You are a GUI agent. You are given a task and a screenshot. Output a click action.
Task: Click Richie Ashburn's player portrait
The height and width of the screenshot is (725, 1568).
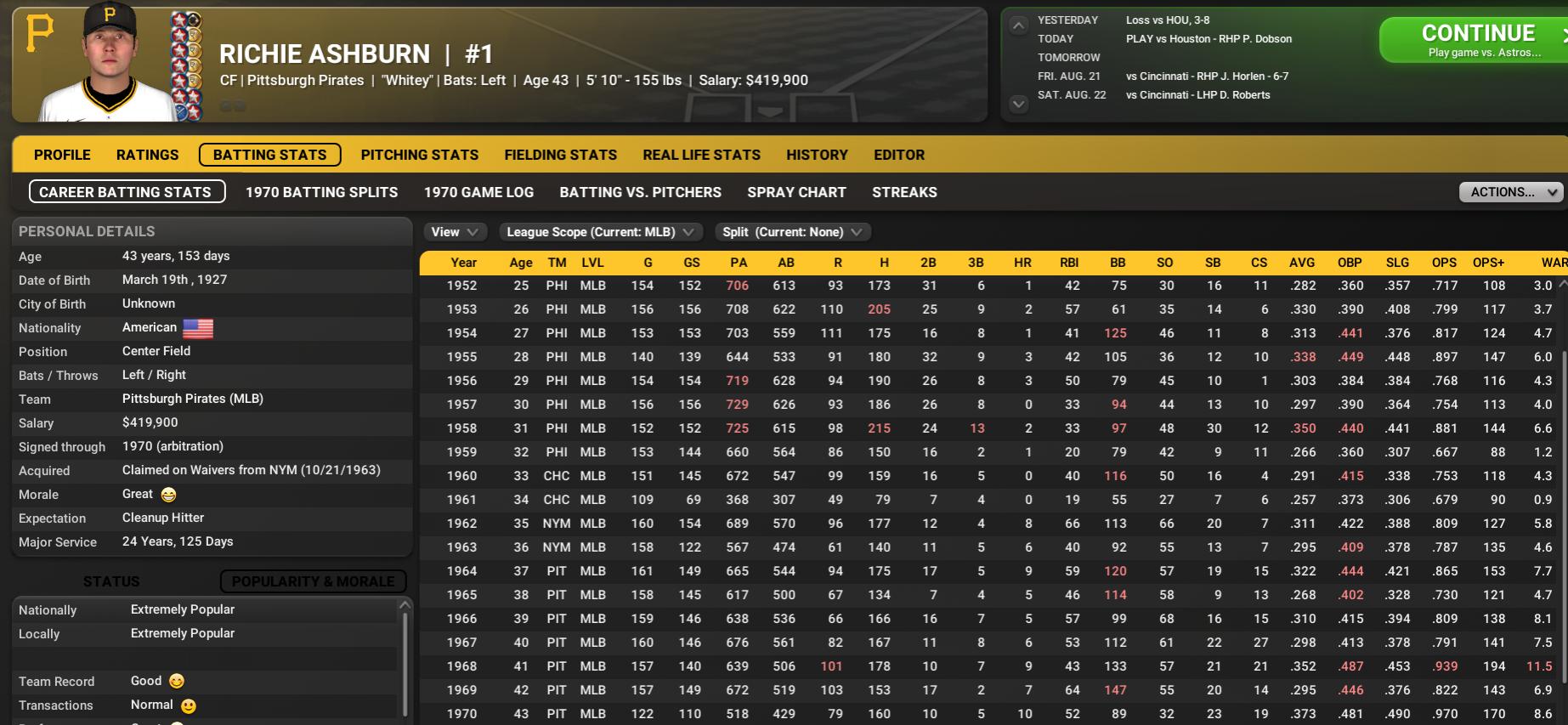(109, 62)
